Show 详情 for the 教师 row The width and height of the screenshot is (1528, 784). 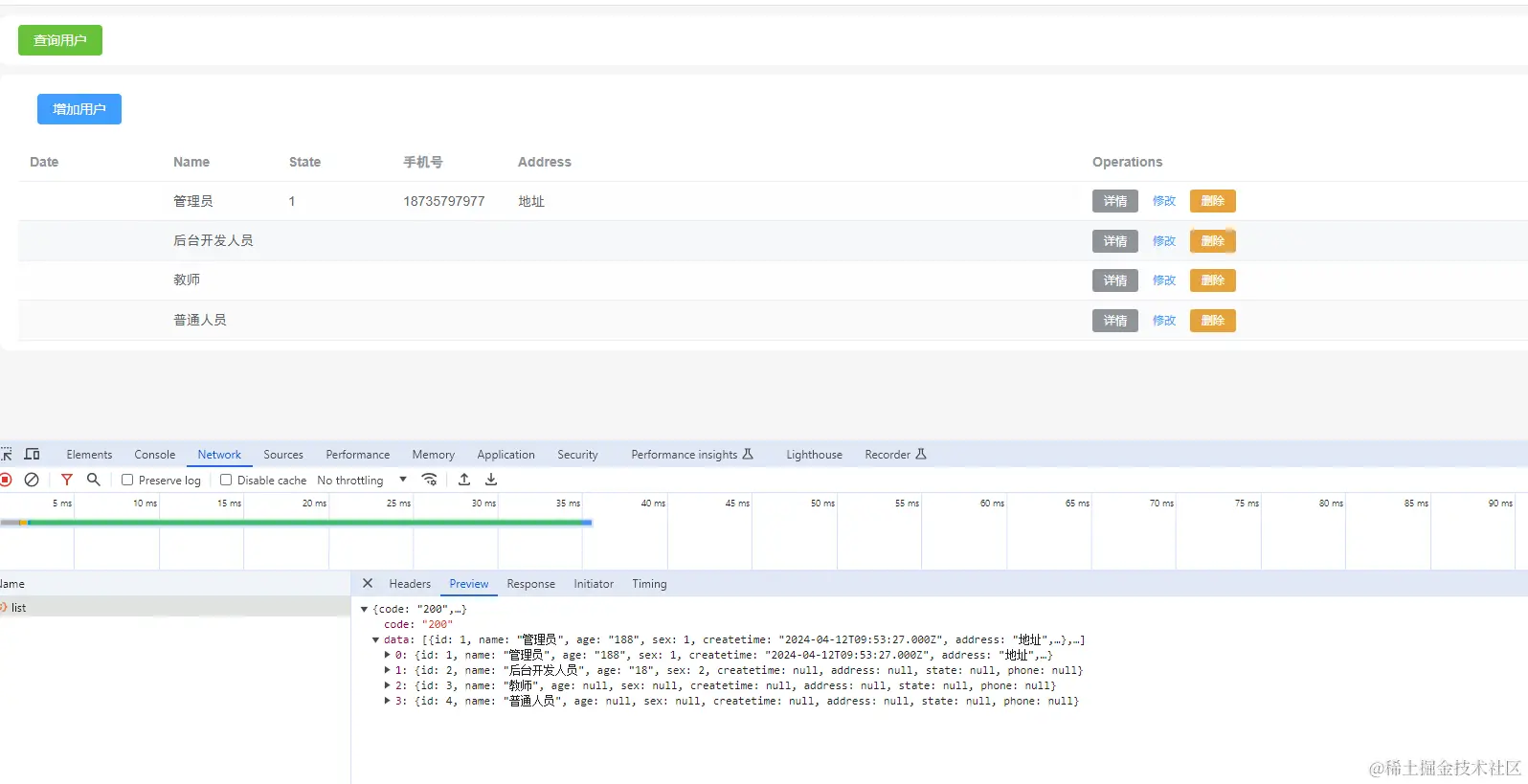coord(1115,280)
